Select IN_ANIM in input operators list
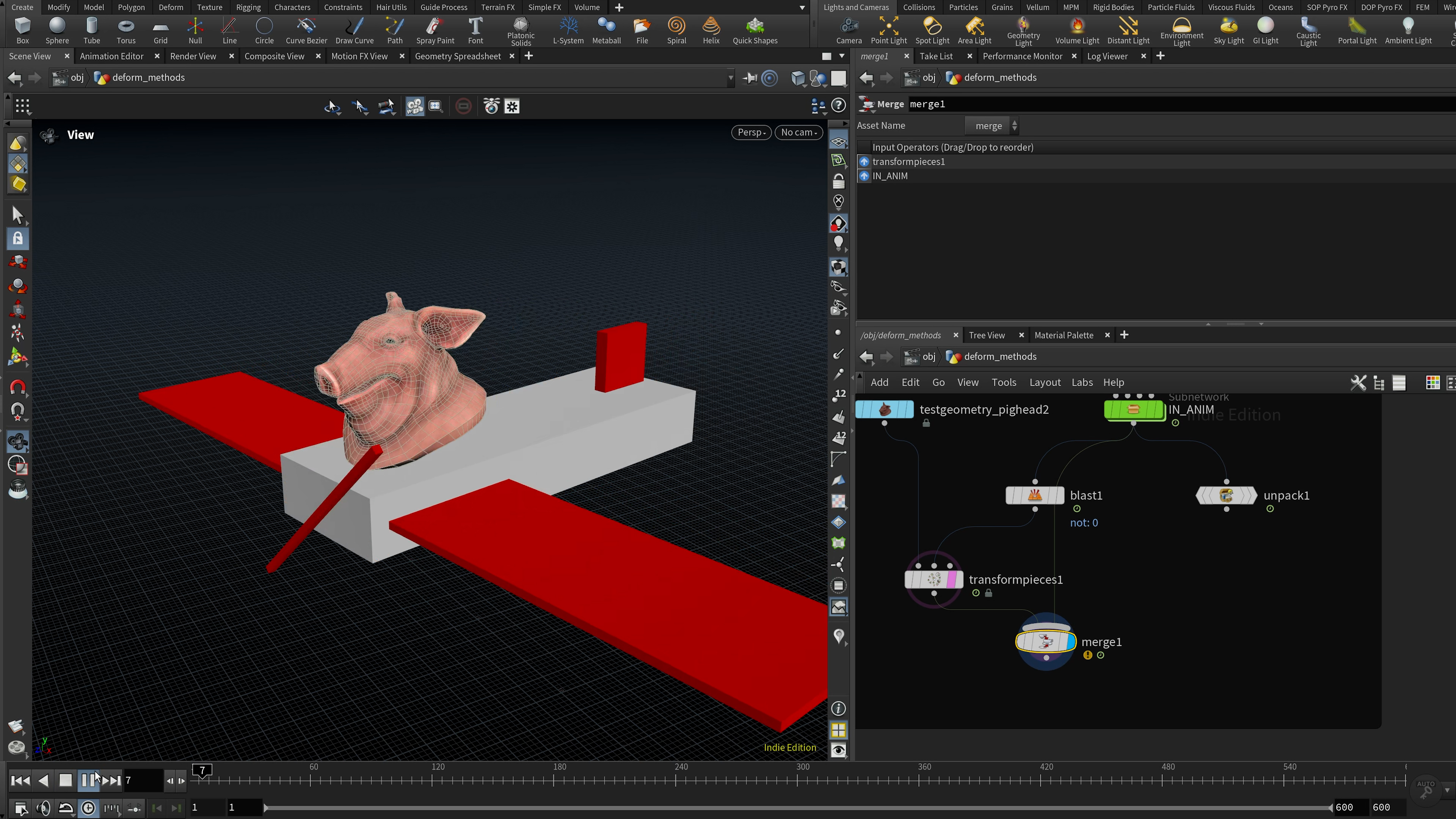The image size is (1456, 819). point(890,176)
